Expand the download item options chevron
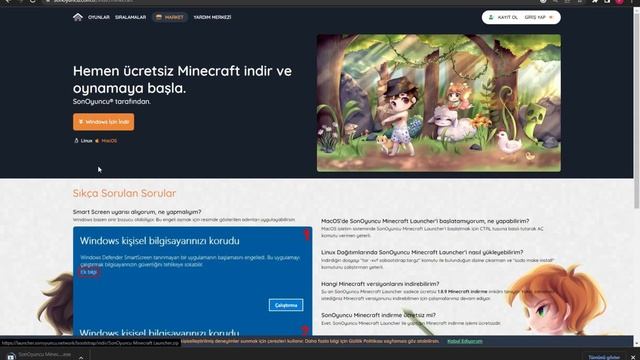The height and width of the screenshot is (360, 640). click(81, 357)
